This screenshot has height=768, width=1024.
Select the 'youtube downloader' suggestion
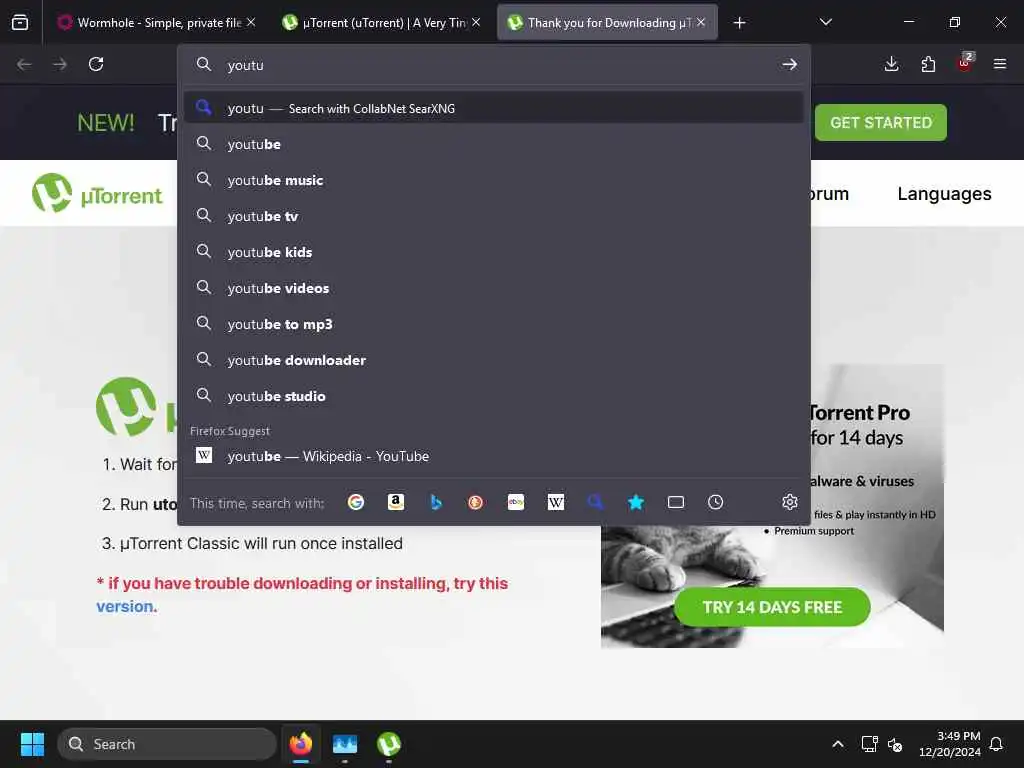coord(494,360)
